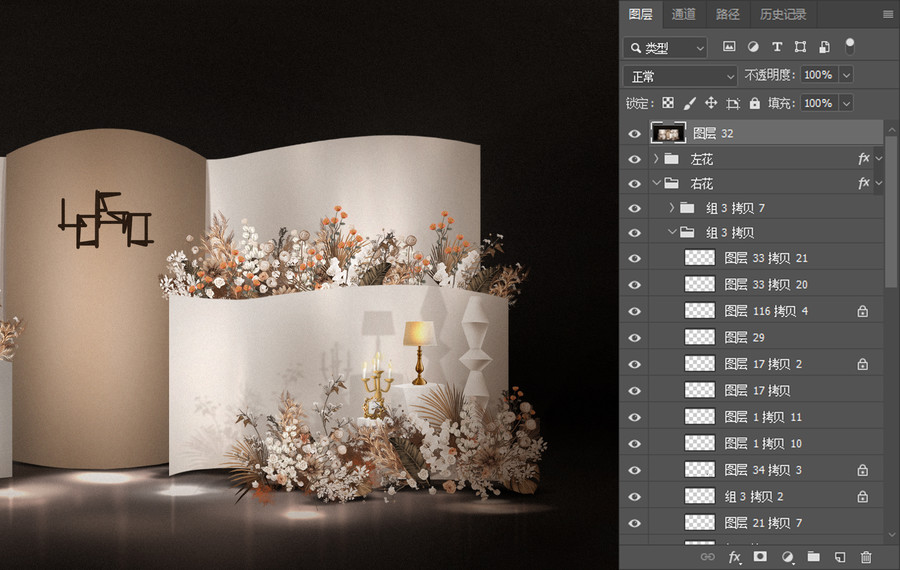
Task: Click lock icon on 图层 116 拷贝 4
Action: pyautogui.click(x=862, y=311)
